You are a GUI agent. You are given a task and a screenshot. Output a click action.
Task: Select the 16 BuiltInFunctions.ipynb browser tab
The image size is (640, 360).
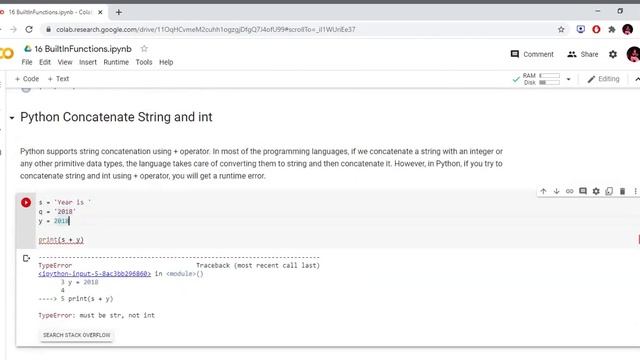click(51, 12)
